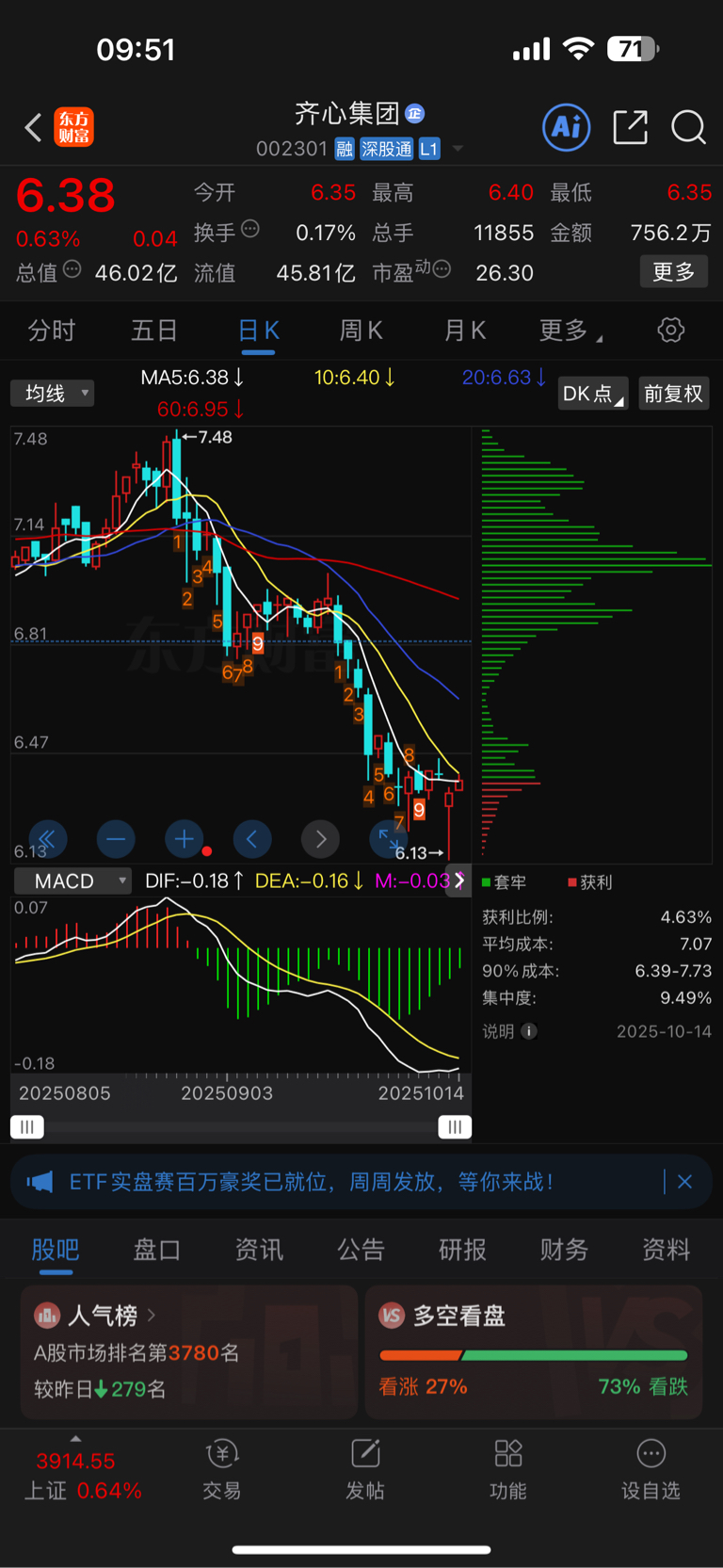Zoom in chart with plus button
Image resolution: width=723 pixels, height=1568 pixels.
pyautogui.click(x=184, y=838)
